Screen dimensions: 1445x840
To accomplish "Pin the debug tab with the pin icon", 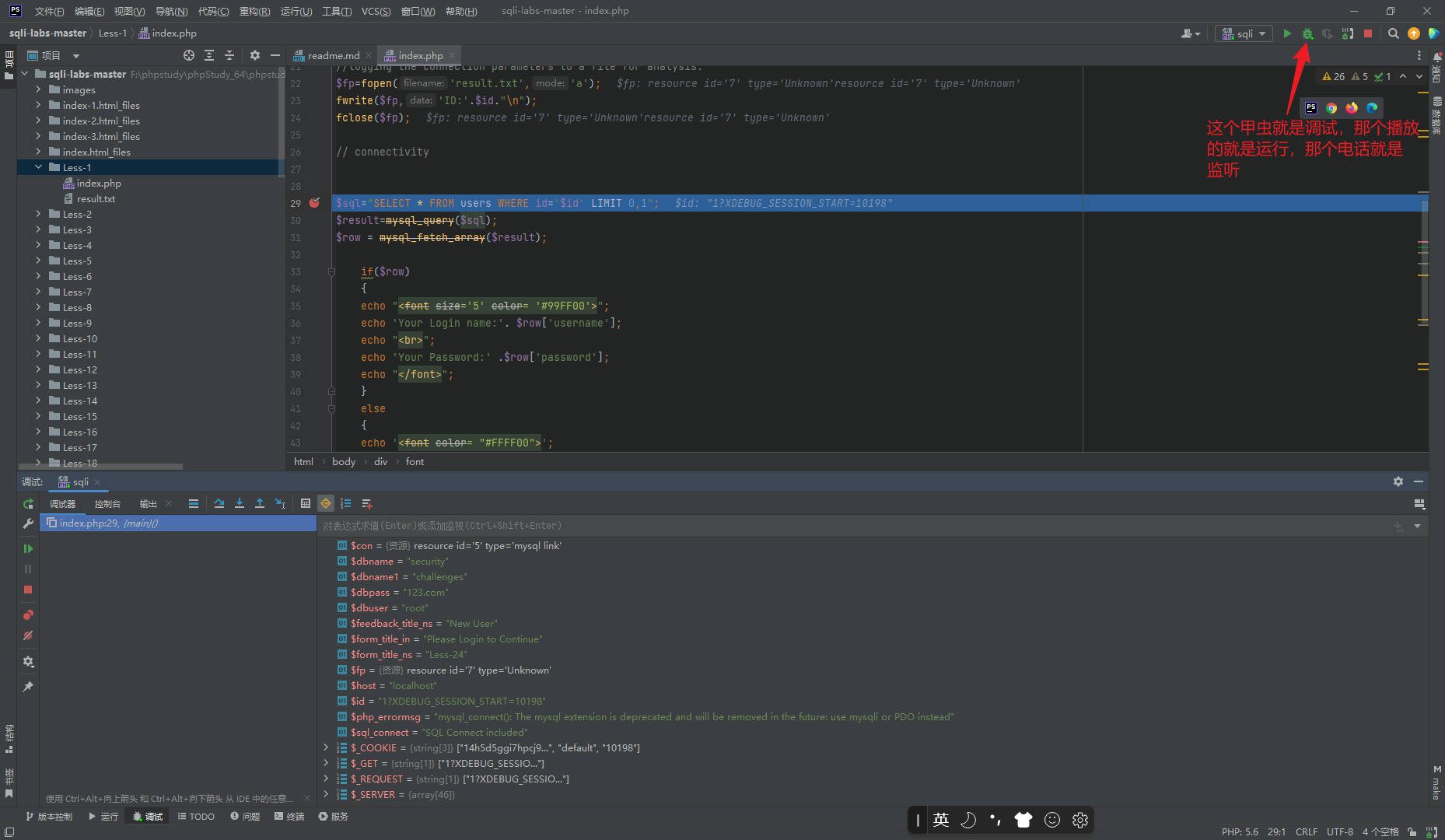I will click(28, 687).
